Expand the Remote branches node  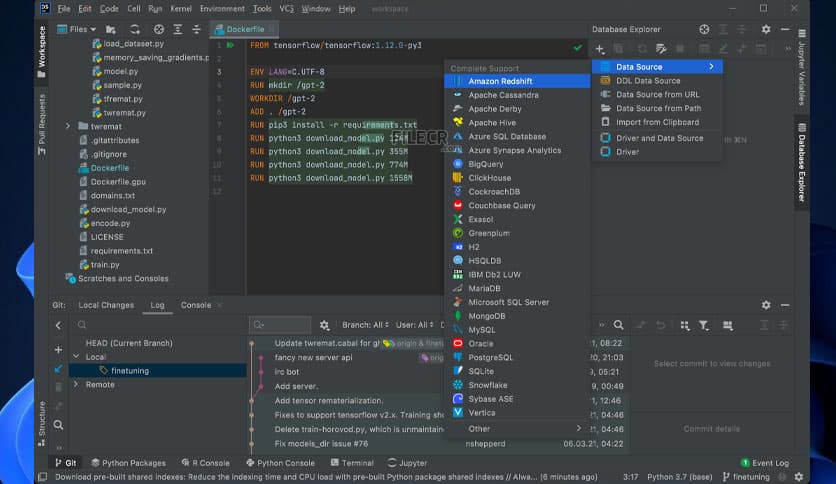click(76, 384)
